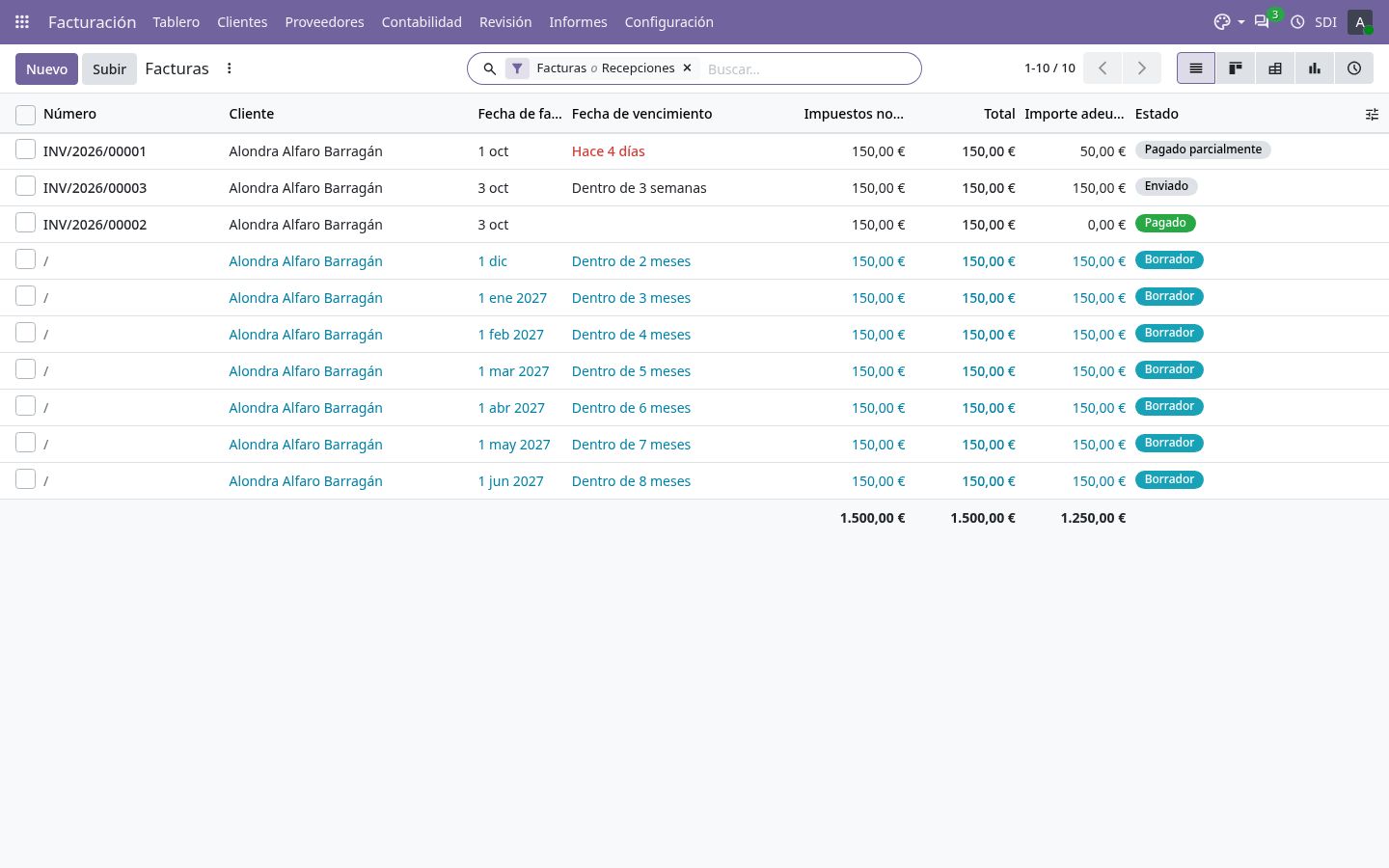Open optional columns settings icon
Image resolution: width=1389 pixels, height=868 pixels.
1372,114
